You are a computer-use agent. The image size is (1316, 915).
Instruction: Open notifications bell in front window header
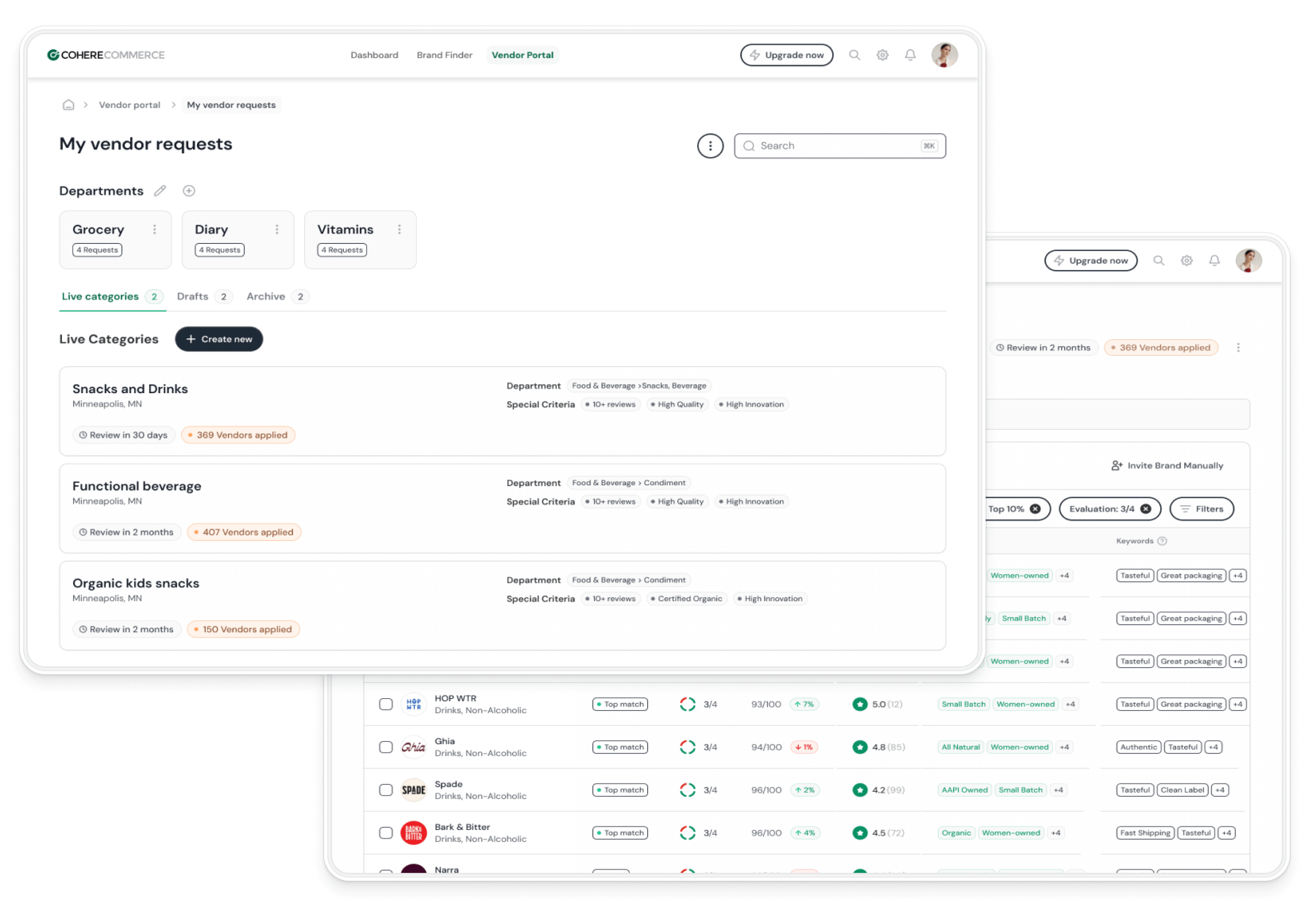910,55
